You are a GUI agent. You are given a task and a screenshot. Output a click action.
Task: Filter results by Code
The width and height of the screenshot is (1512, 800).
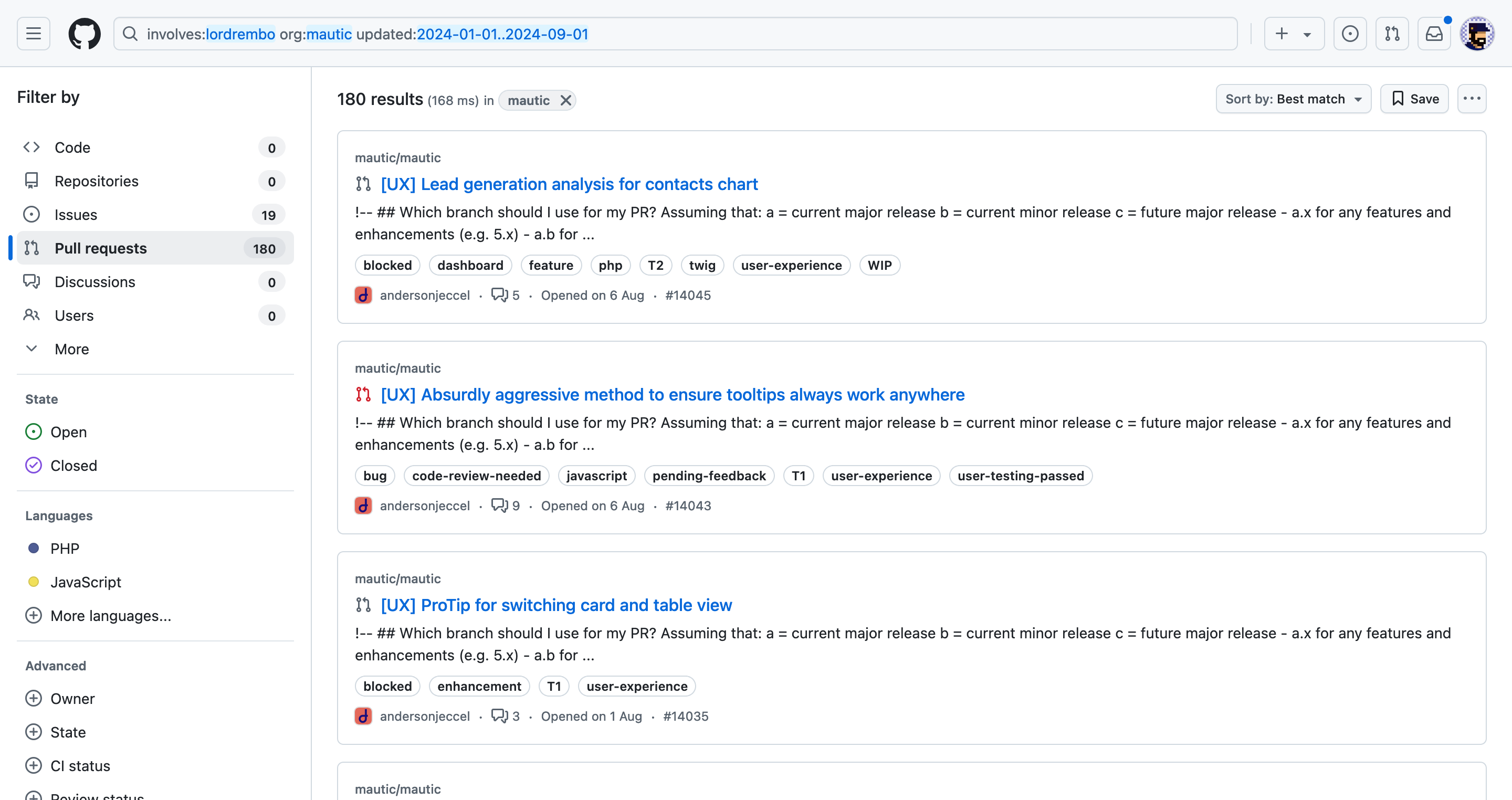[155, 148]
